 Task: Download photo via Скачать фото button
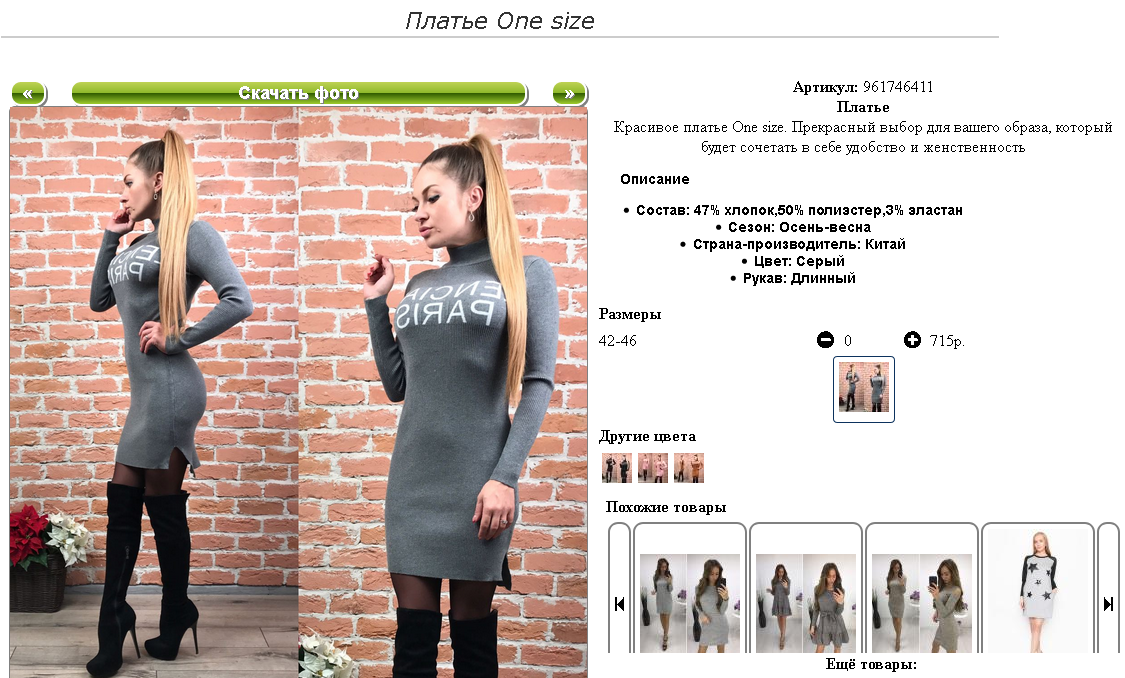click(298, 93)
